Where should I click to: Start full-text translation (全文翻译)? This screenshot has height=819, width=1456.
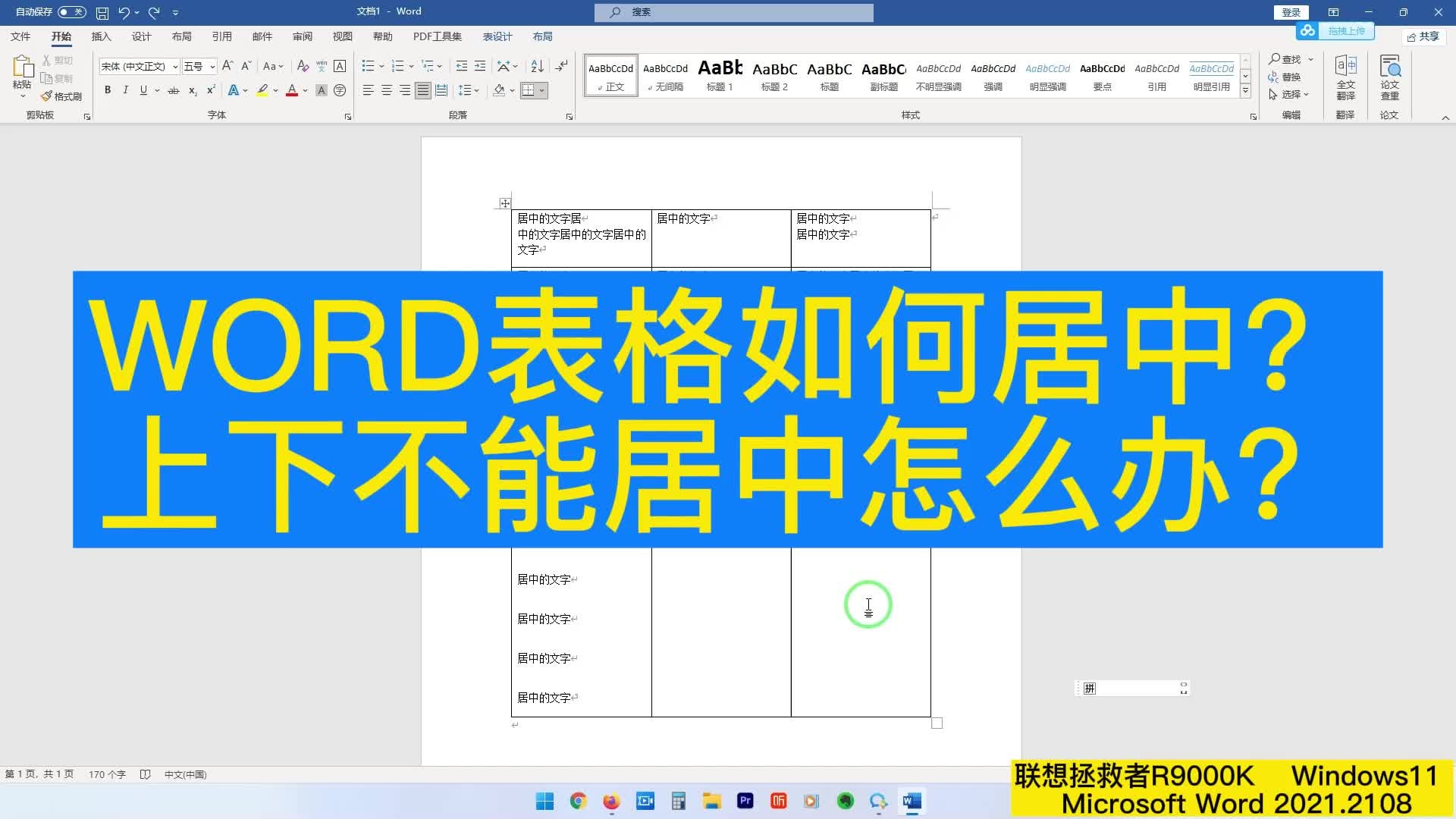(x=1346, y=78)
